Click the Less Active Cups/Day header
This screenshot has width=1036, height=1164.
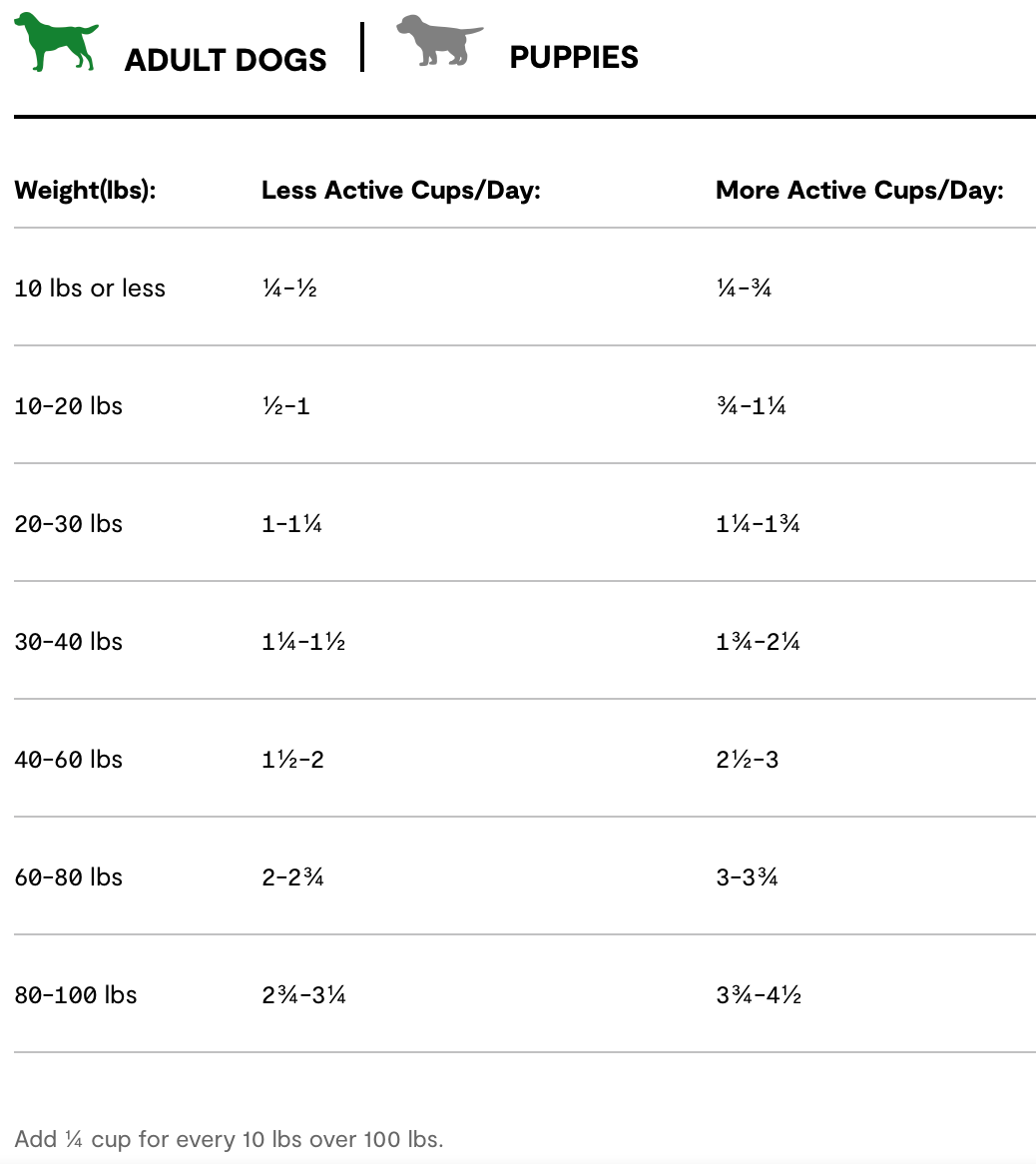coord(400,190)
